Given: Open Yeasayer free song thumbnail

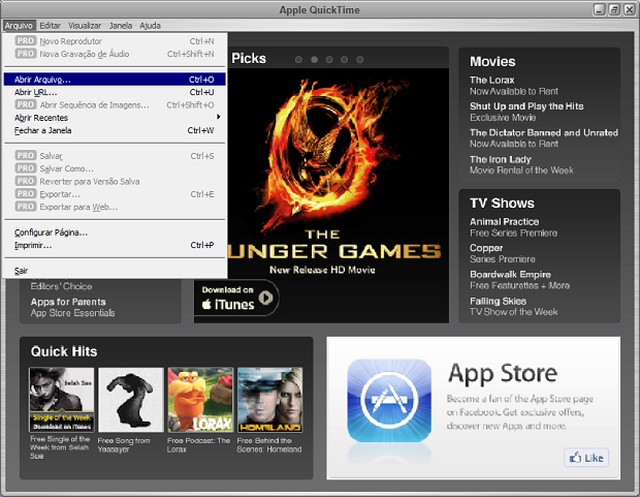Looking at the screenshot, I should coord(131,400).
